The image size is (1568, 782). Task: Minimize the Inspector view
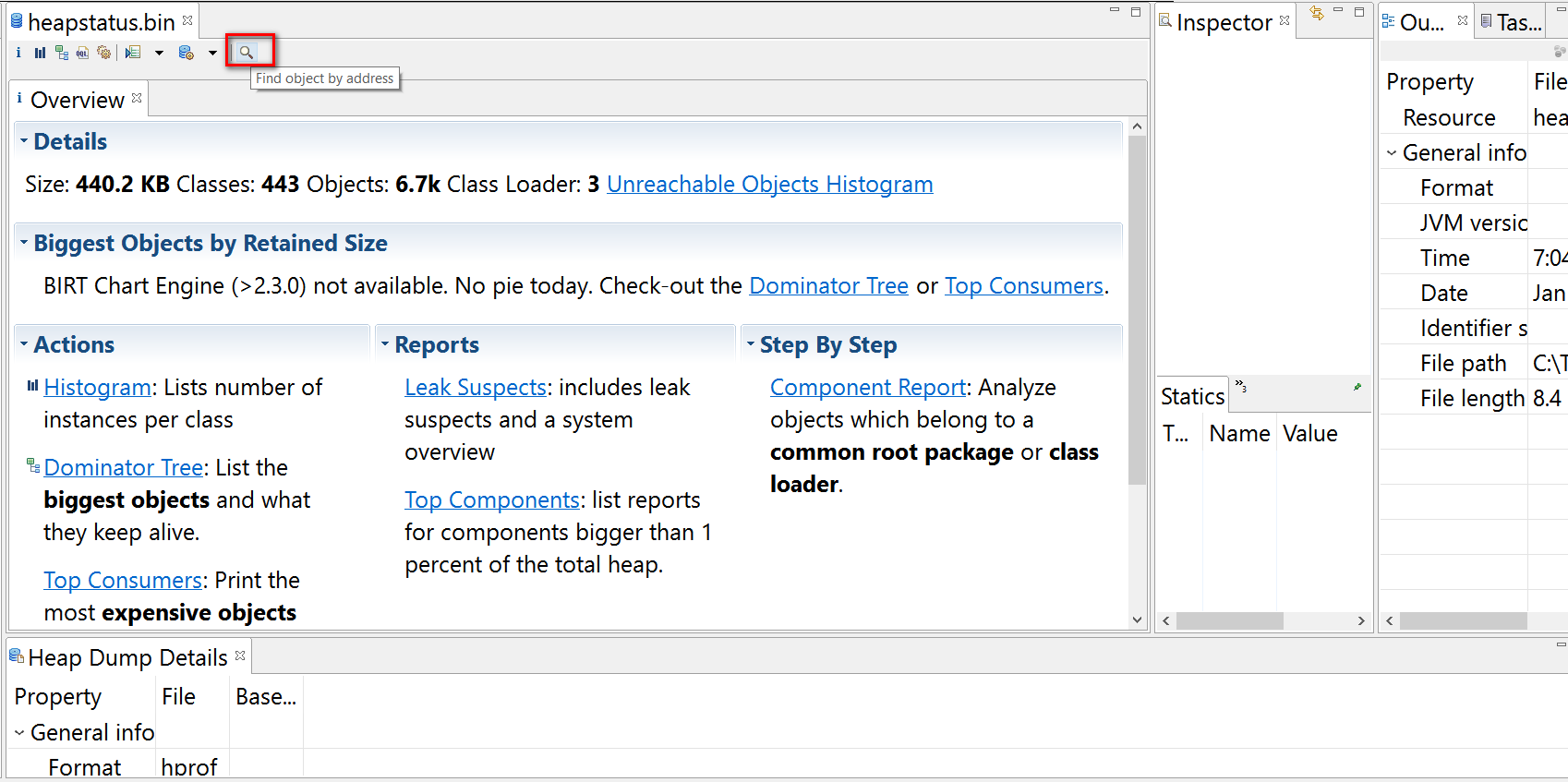coord(1337,10)
